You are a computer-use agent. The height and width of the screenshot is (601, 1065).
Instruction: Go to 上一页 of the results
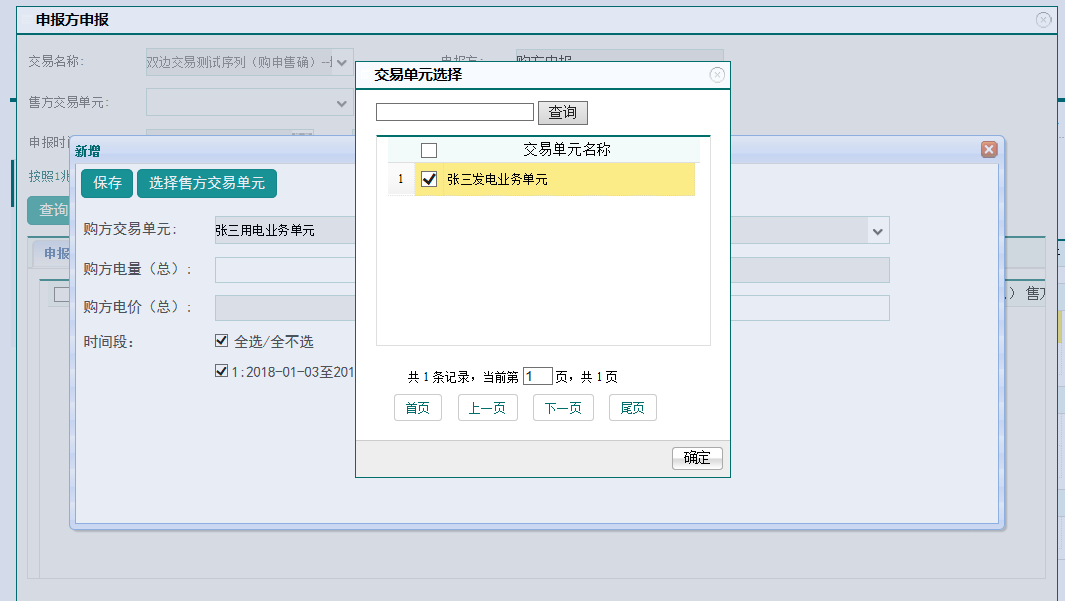(487, 408)
